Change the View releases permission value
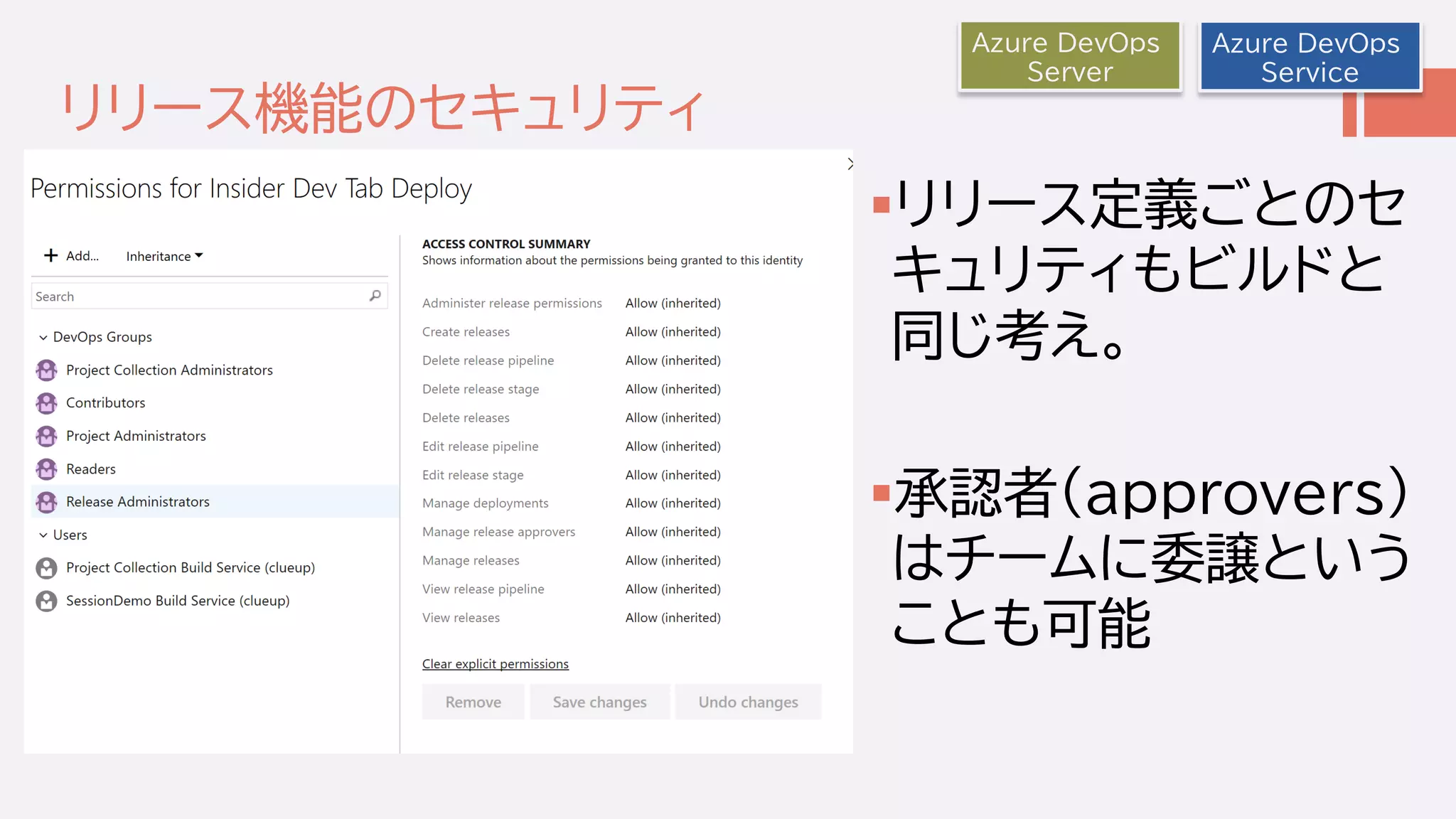This screenshot has width=1456, height=819. (x=673, y=617)
